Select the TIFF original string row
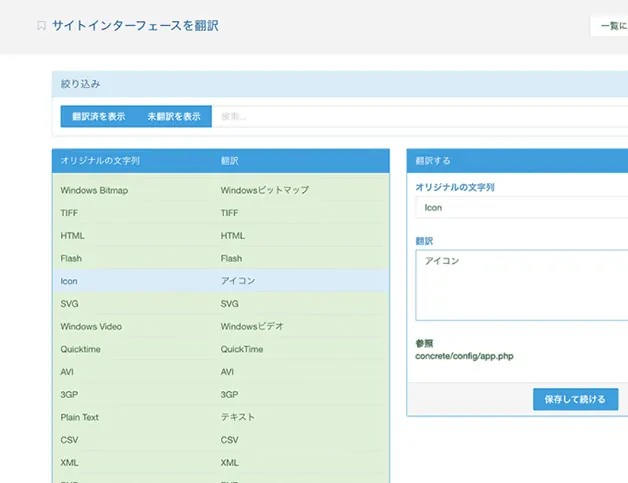This screenshot has width=628, height=483. pos(221,213)
